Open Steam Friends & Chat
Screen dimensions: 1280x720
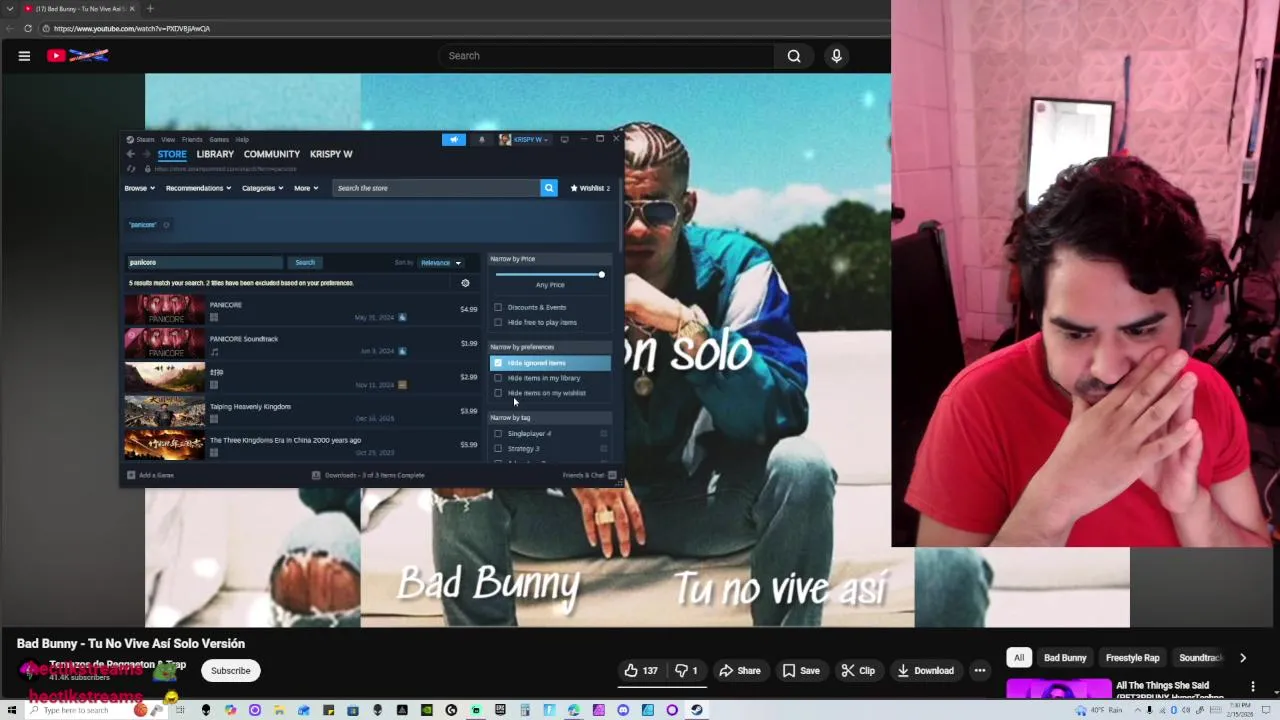pyautogui.click(x=589, y=475)
